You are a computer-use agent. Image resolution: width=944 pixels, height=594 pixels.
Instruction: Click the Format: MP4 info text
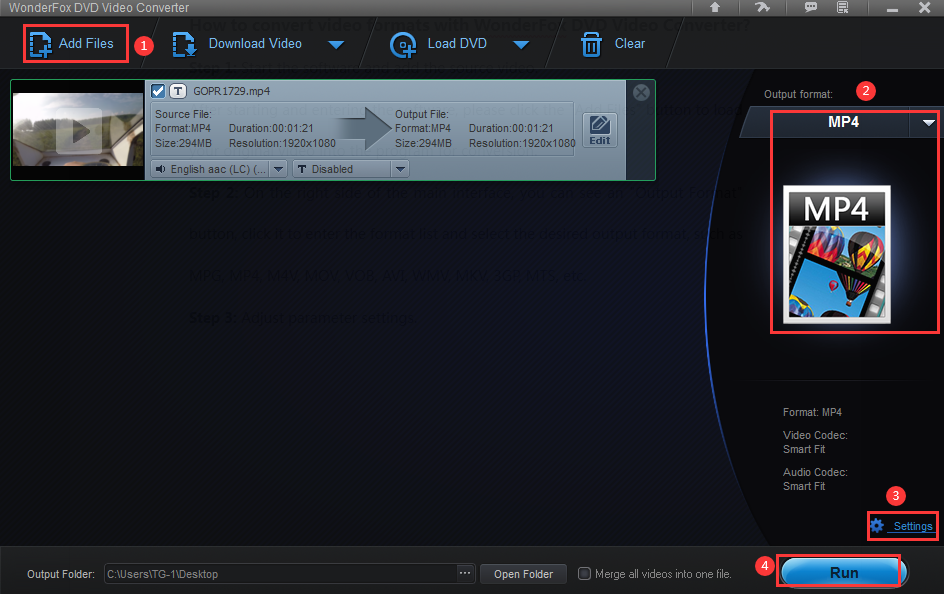coord(812,412)
